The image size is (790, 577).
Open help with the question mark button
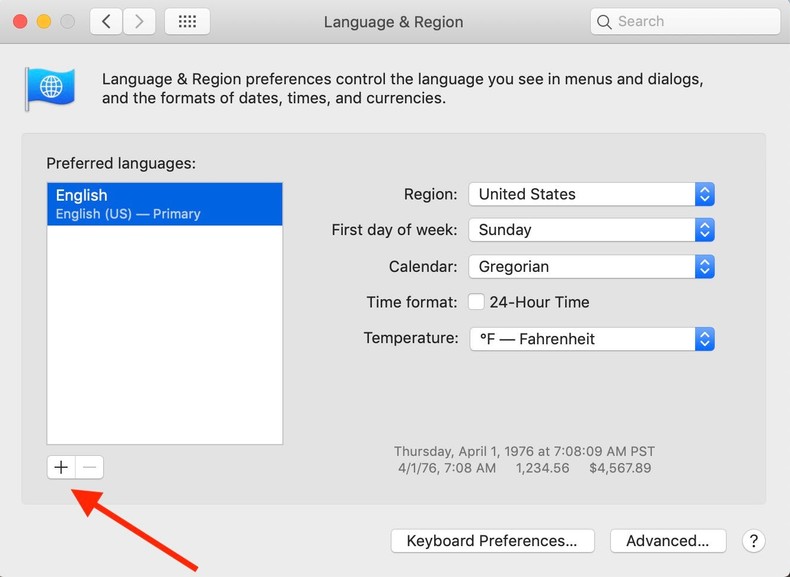pos(754,541)
